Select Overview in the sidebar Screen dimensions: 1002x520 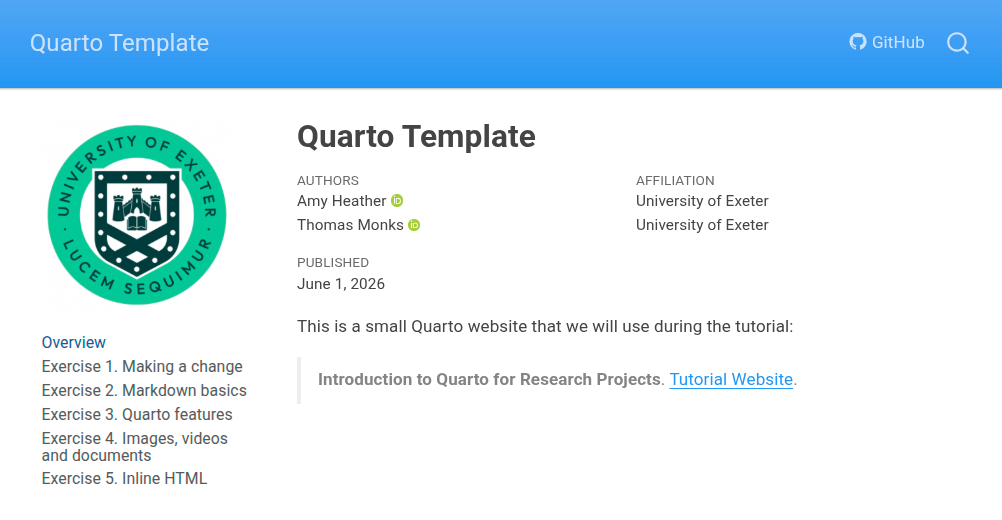click(x=73, y=342)
